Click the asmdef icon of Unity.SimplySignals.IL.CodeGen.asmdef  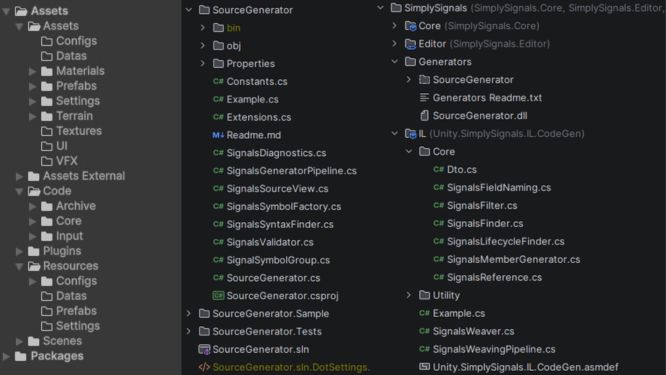tap(424, 367)
